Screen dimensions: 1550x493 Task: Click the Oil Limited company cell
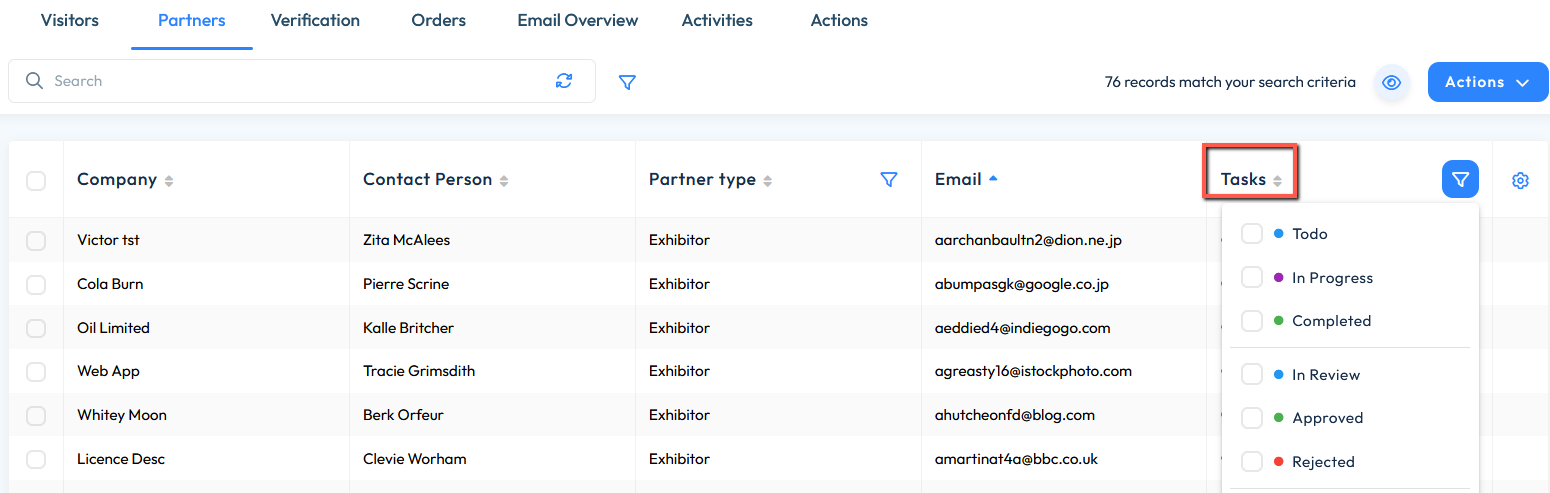pyautogui.click(x=113, y=328)
